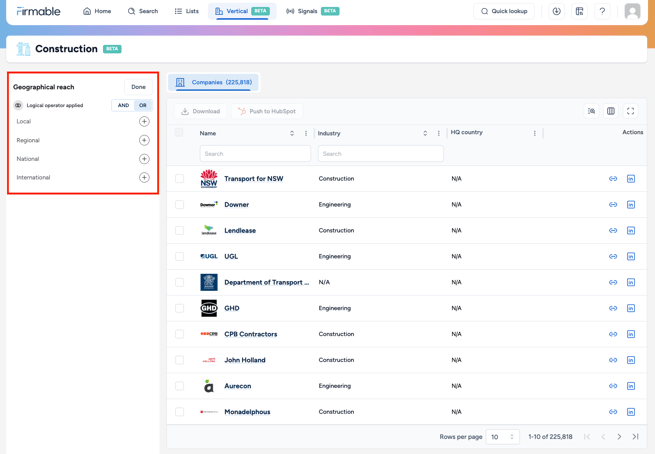
Task: Open Industry column options menu
Action: tap(439, 133)
